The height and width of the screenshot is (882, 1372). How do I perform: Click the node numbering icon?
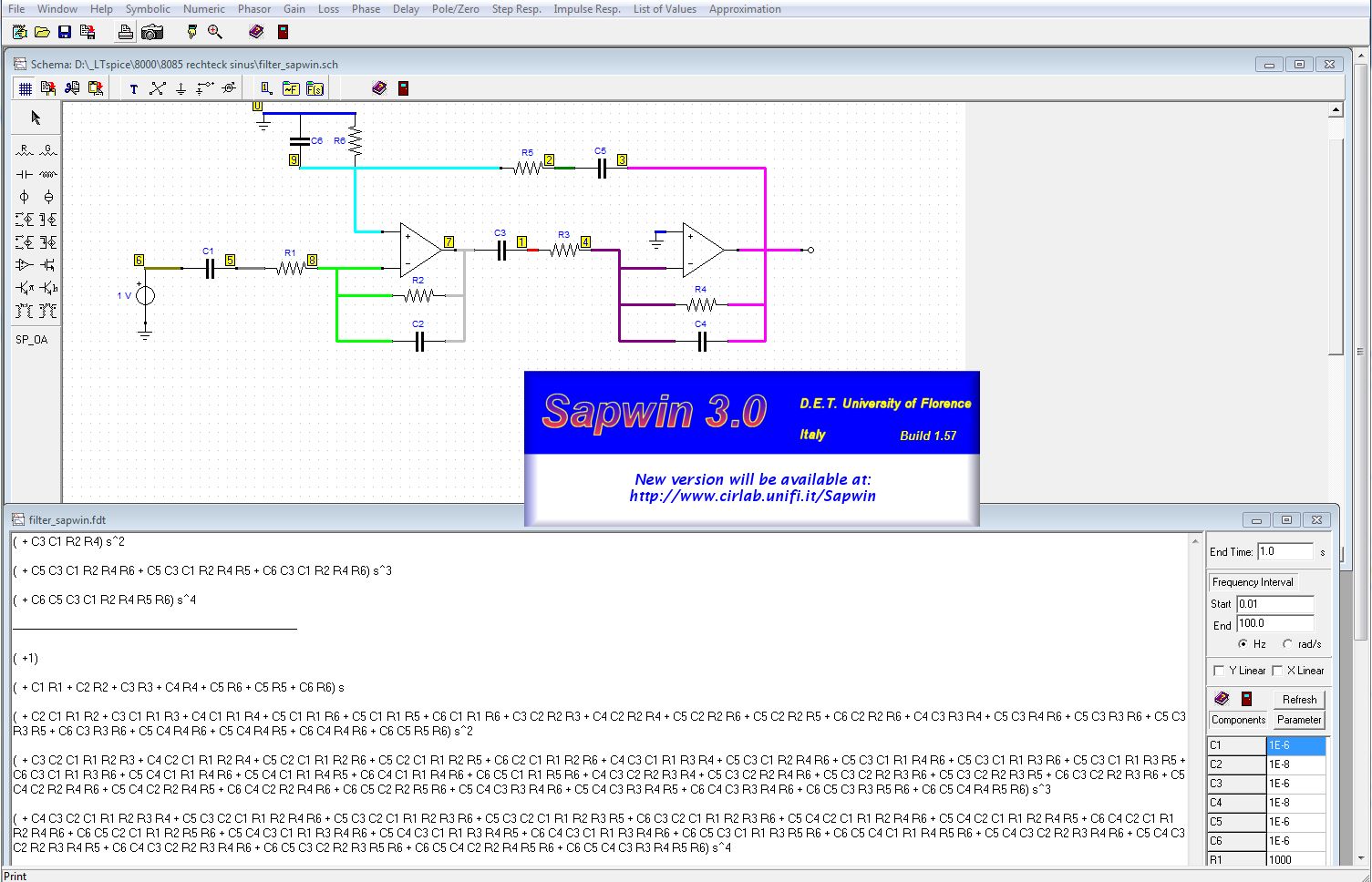[x=266, y=88]
